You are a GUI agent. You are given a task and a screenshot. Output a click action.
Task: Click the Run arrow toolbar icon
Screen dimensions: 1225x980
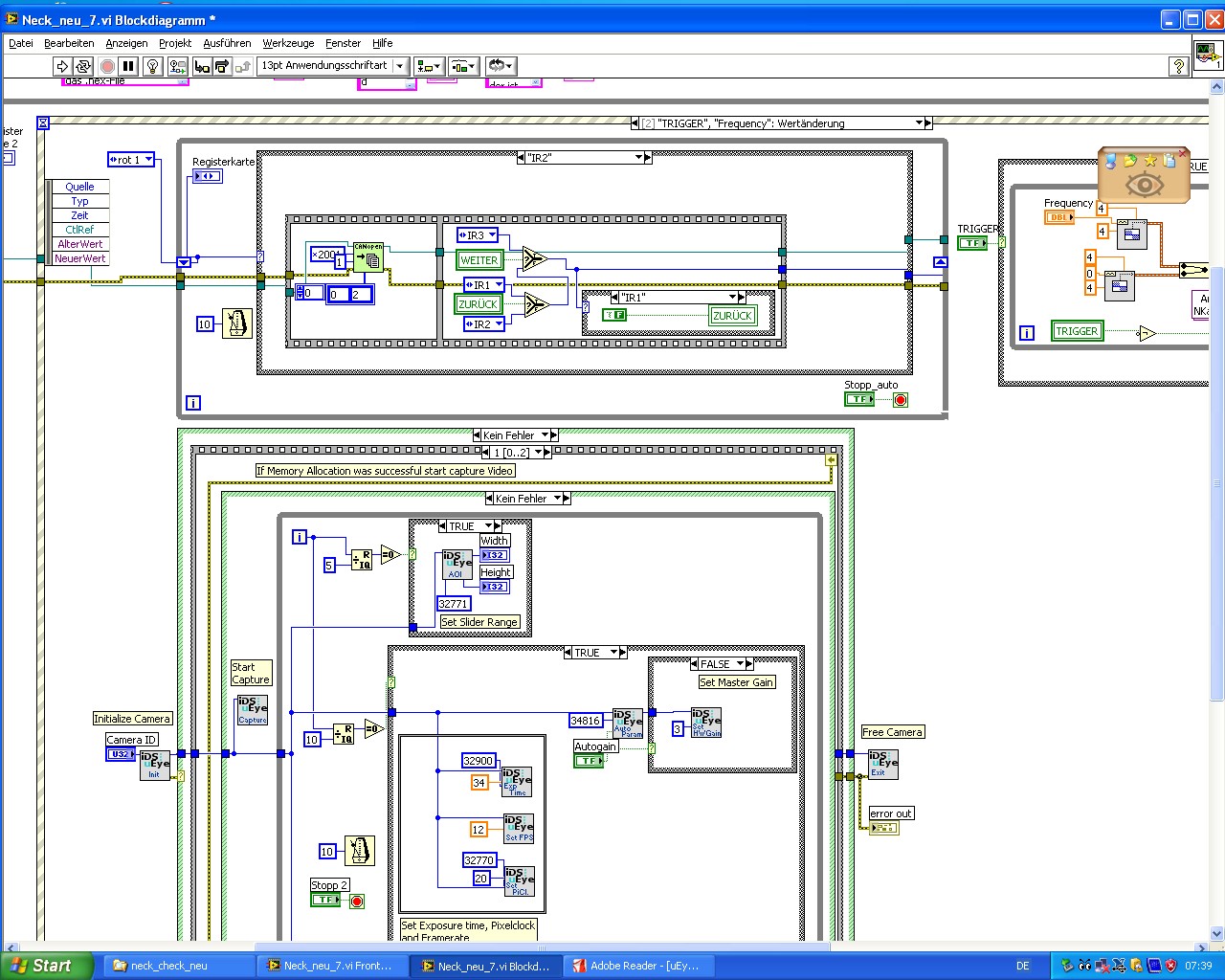click(62, 66)
